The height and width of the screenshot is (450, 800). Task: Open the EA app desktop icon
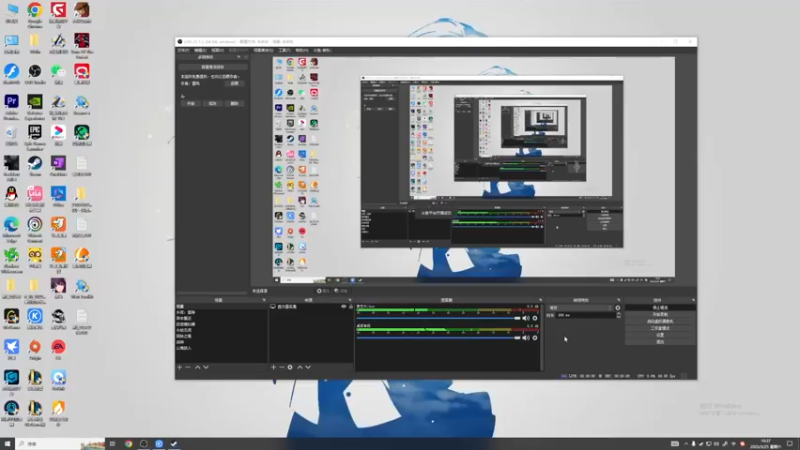pyautogui.click(x=58, y=350)
